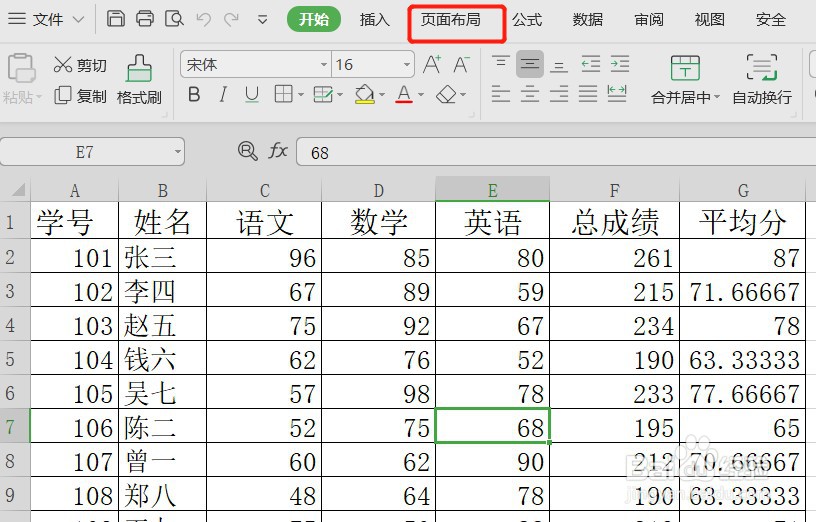Click cell with 钱六

click(162, 359)
